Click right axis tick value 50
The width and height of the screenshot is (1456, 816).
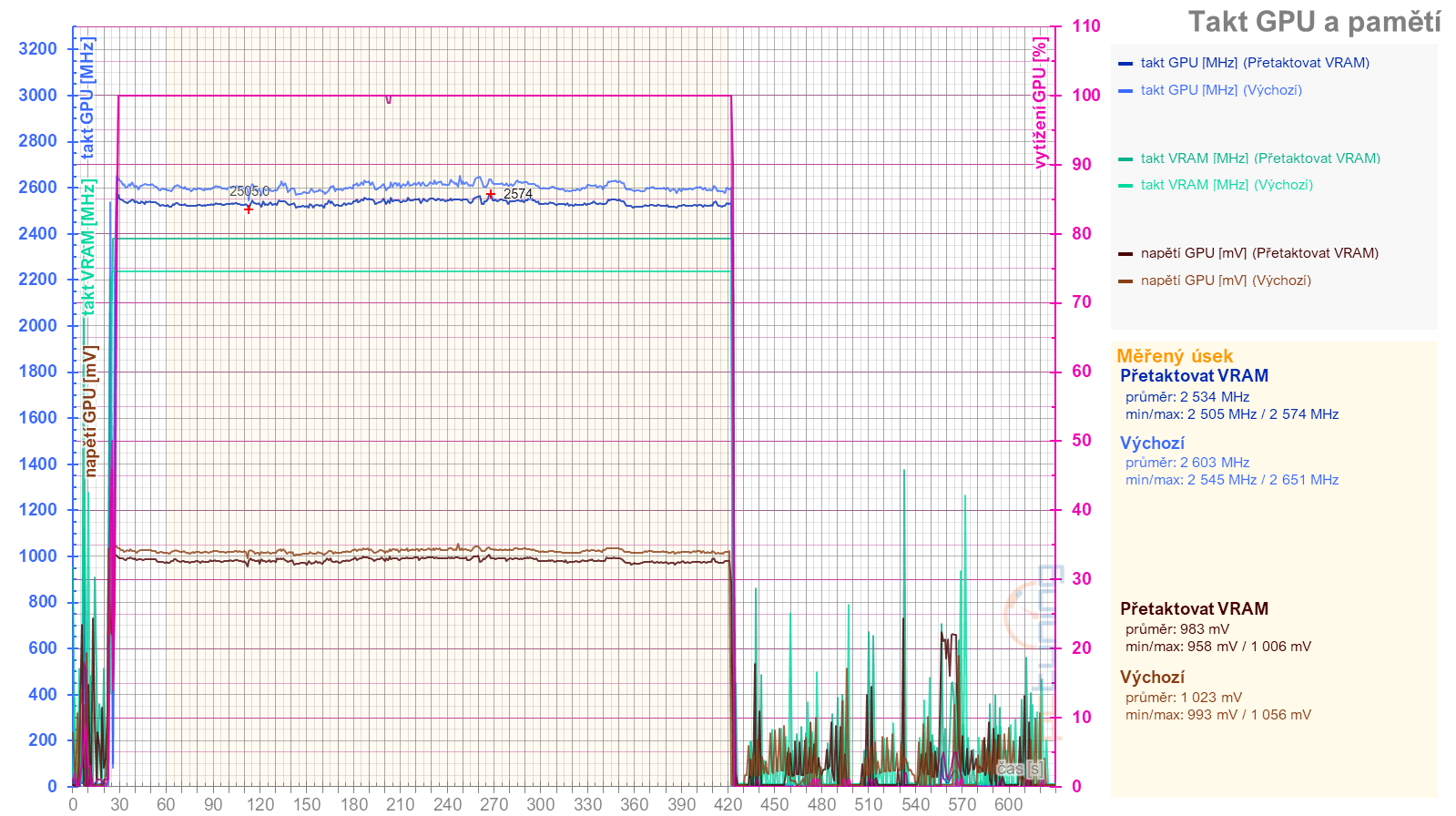pos(1081,440)
